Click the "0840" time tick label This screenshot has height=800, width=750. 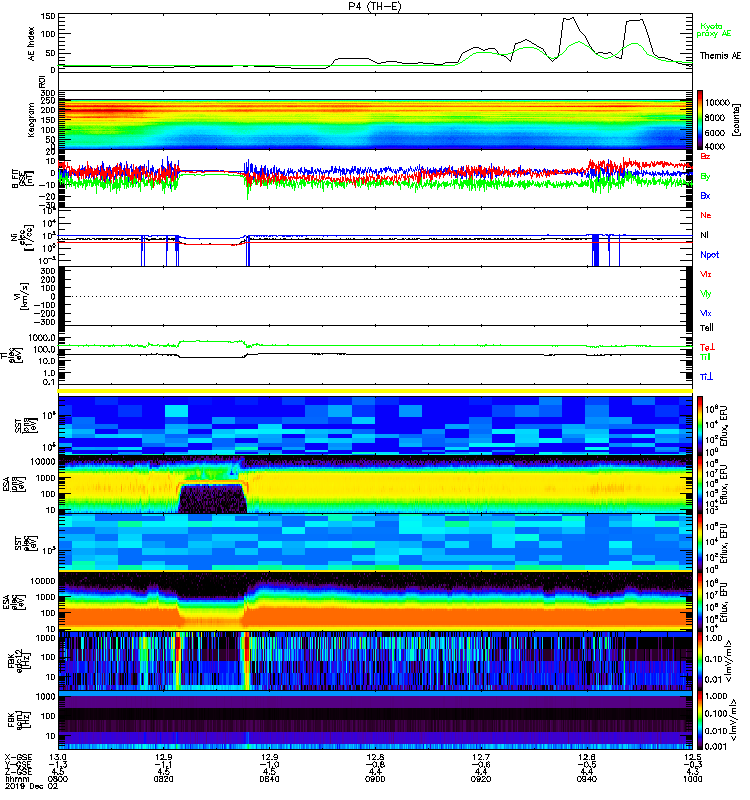pyautogui.click(x=269, y=779)
